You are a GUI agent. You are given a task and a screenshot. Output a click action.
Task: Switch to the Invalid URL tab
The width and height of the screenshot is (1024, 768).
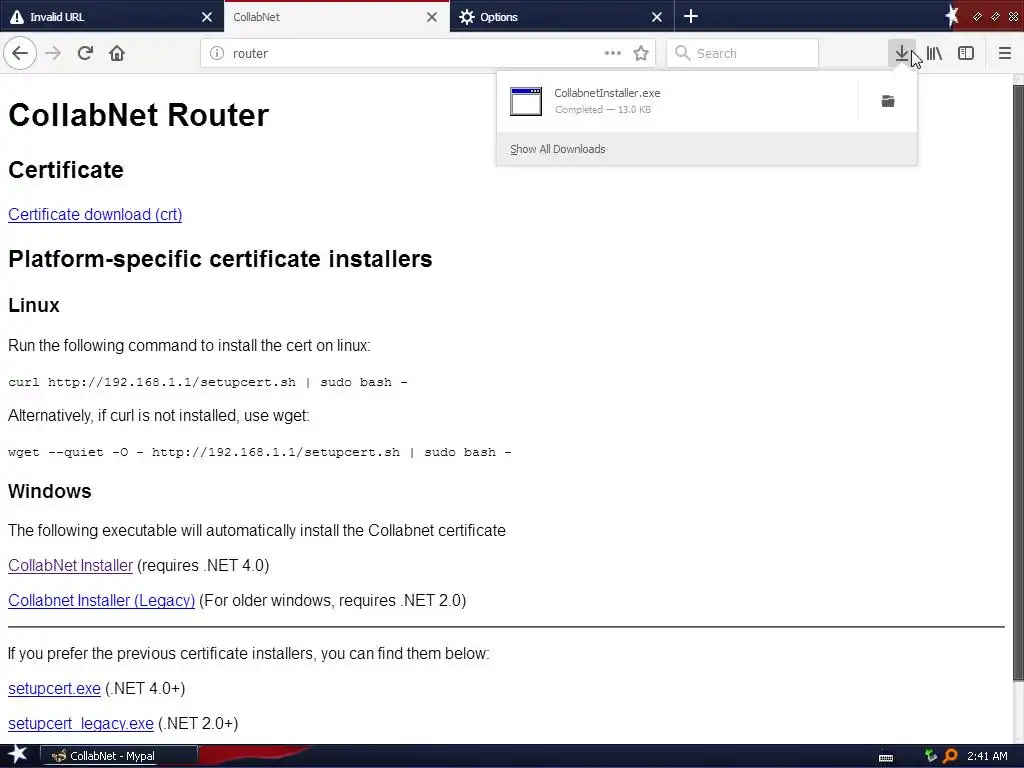tap(112, 16)
